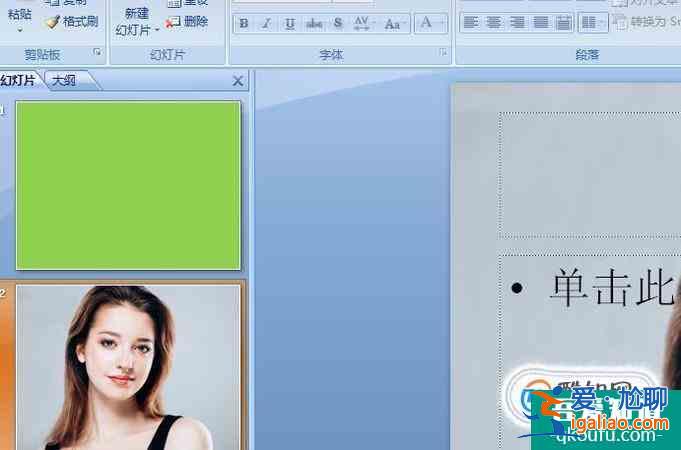Align text right
The width and height of the screenshot is (681, 450).
point(517,23)
